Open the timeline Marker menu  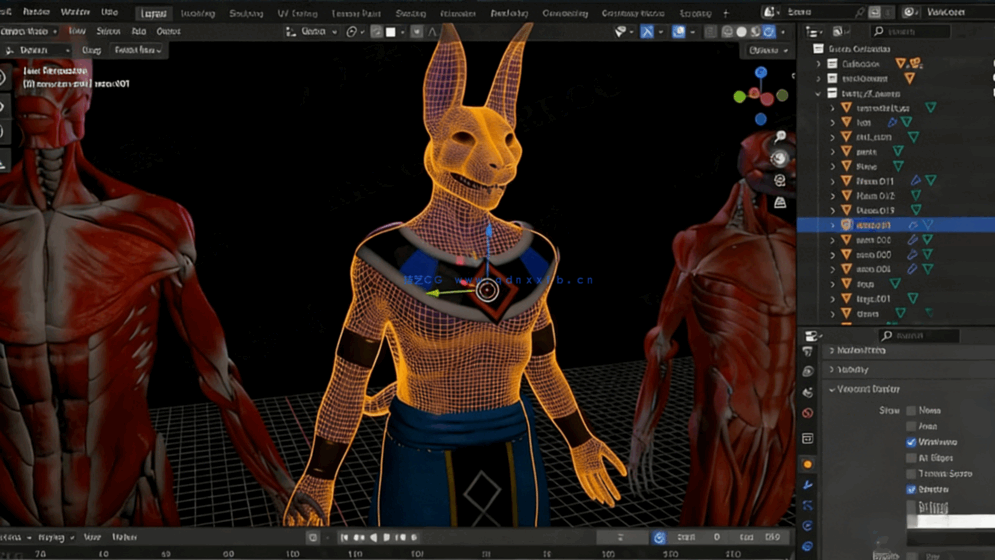124,537
